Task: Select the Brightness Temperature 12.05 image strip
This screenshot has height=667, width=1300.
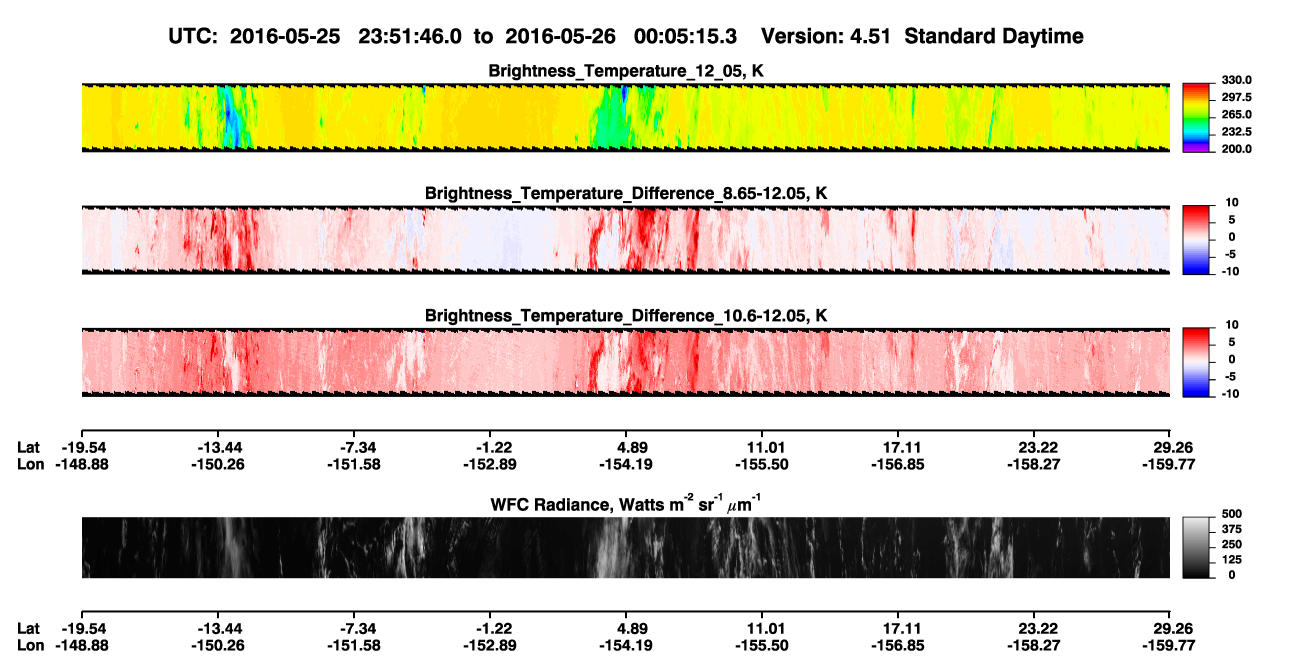Action: coord(626,117)
